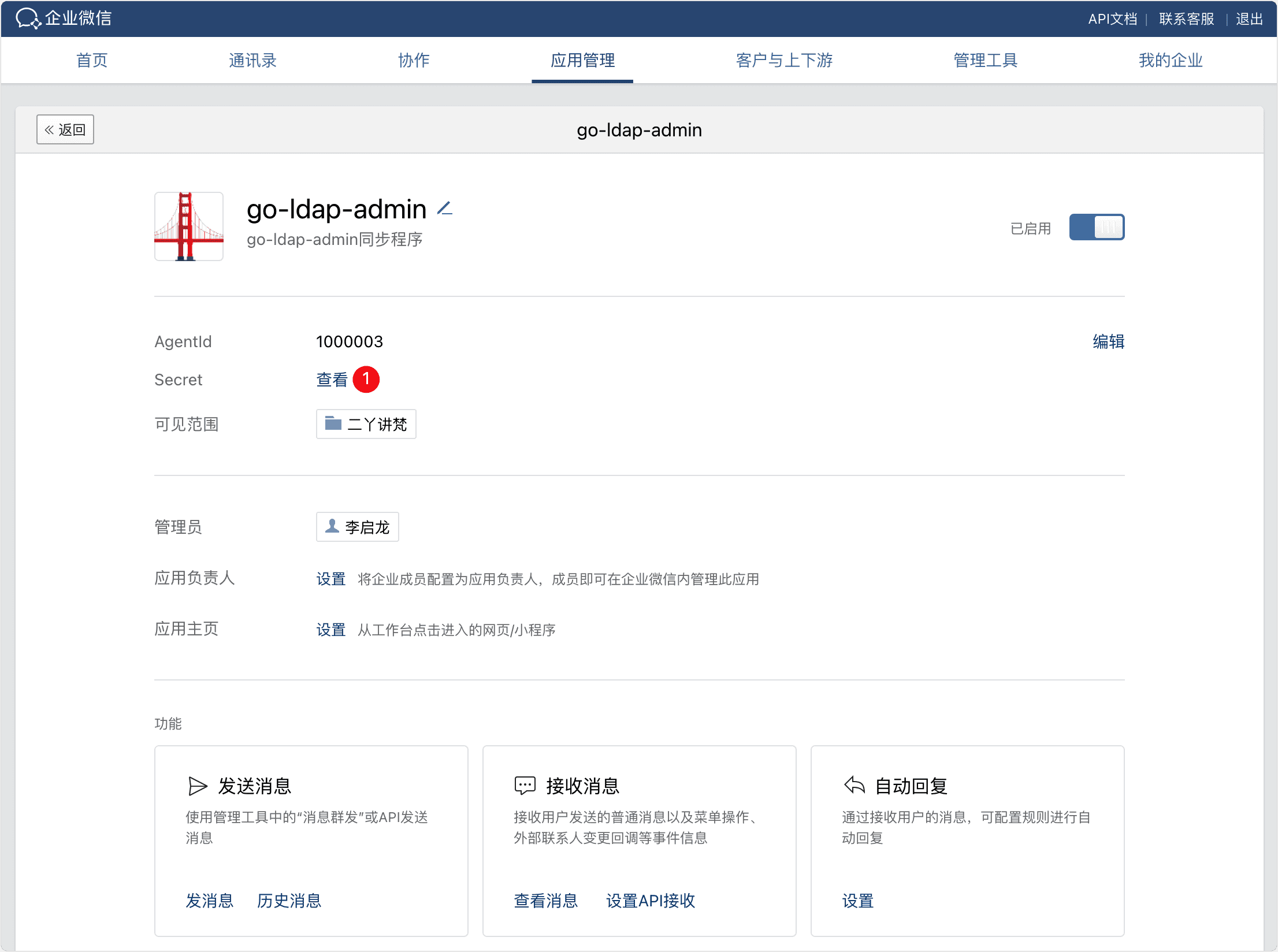This screenshot has height=952, width=1278.
Task: Click the 可见范围 field label
Action: click(187, 425)
